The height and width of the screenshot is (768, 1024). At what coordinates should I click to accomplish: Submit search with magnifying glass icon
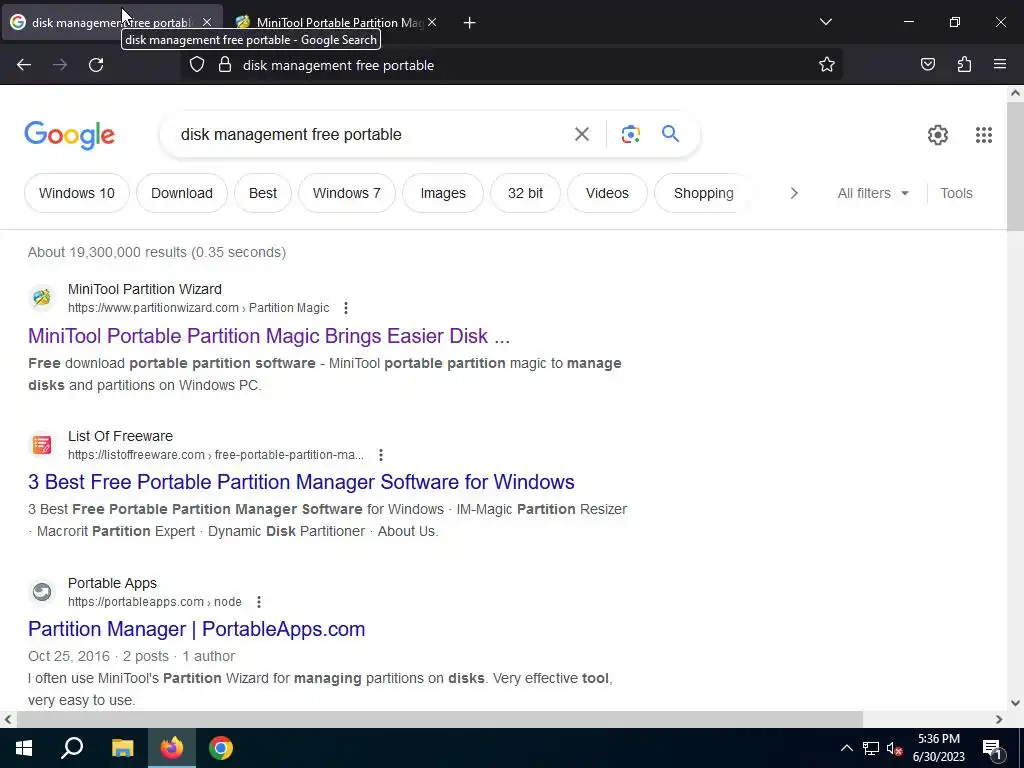coord(670,134)
